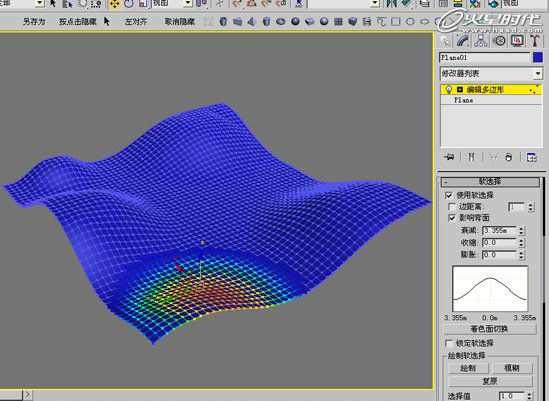
Task: Click Configure Modifier Sets icon
Action: tap(531, 157)
